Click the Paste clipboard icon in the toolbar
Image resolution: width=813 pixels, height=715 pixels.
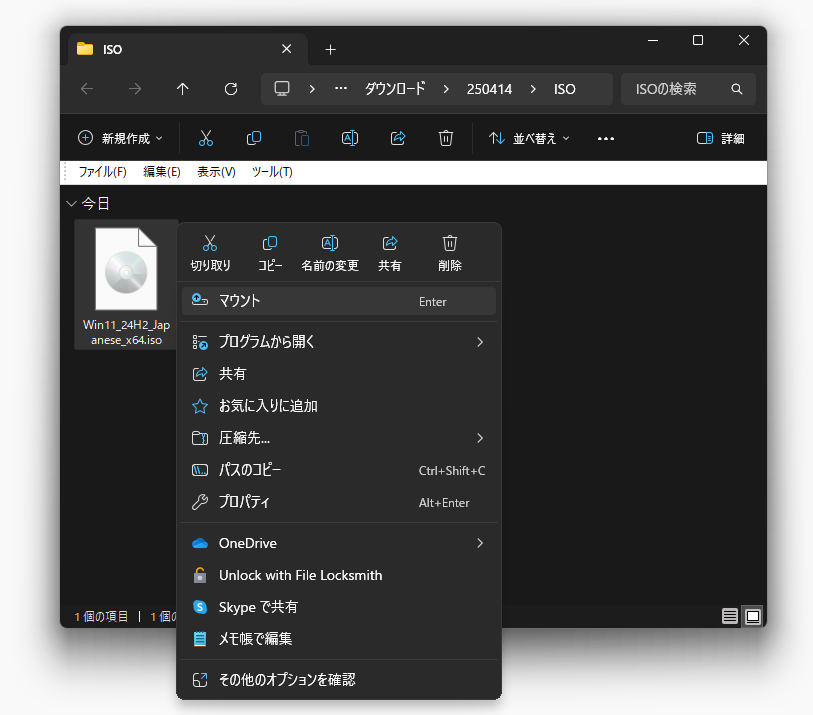(302, 138)
